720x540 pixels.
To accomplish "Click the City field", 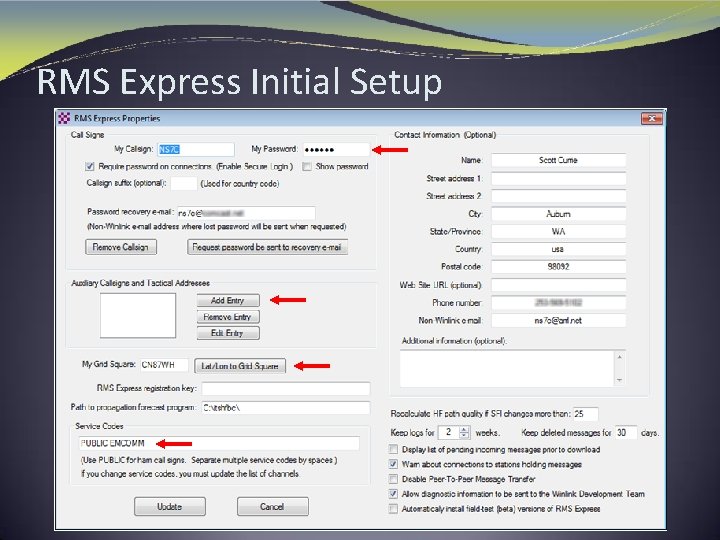I will (x=558, y=214).
